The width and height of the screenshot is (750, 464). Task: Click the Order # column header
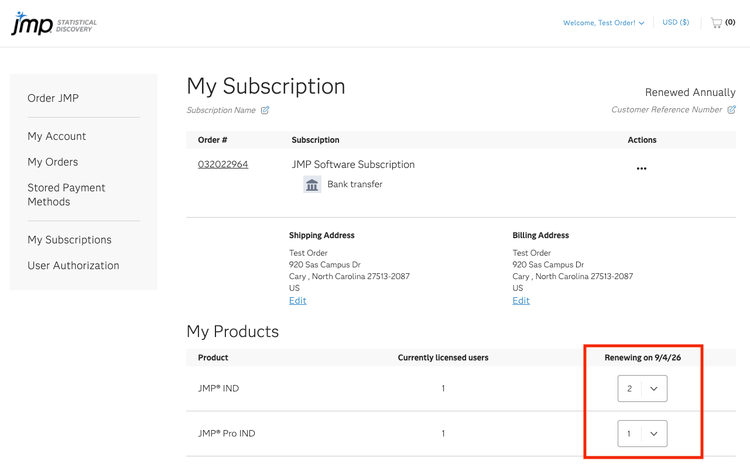click(x=212, y=140)
